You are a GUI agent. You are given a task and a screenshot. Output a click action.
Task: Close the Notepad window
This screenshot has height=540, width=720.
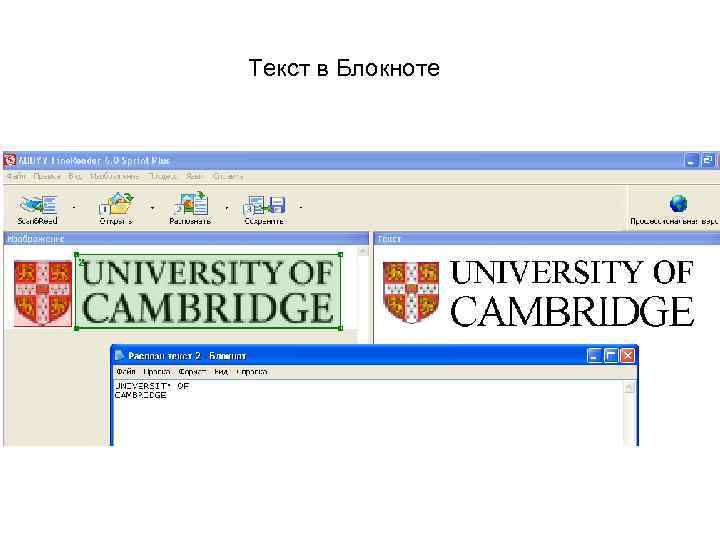pyautogui.click(x=628, y=355)
